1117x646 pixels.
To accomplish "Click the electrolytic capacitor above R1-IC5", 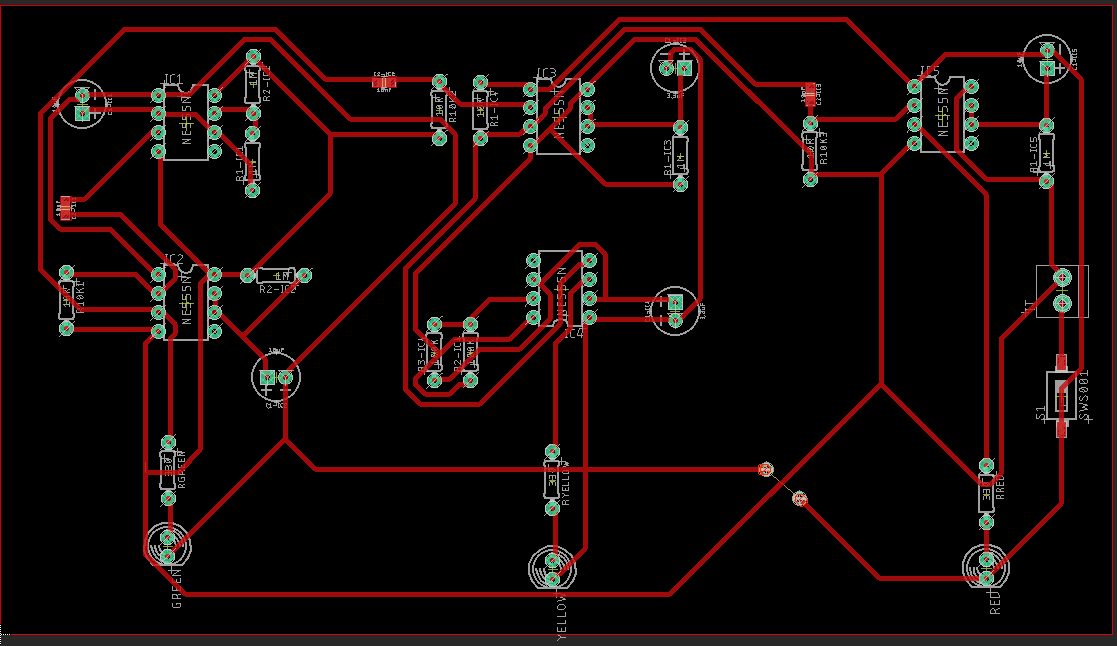I will [1046, 59].
